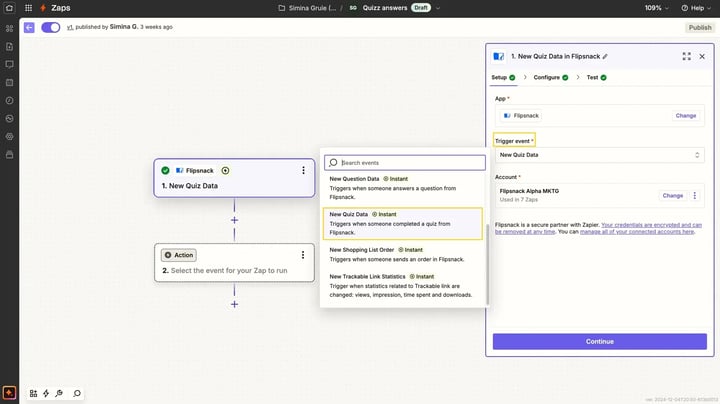Focus the Search events field
720x404 pixels.
[x=405, y=163]
